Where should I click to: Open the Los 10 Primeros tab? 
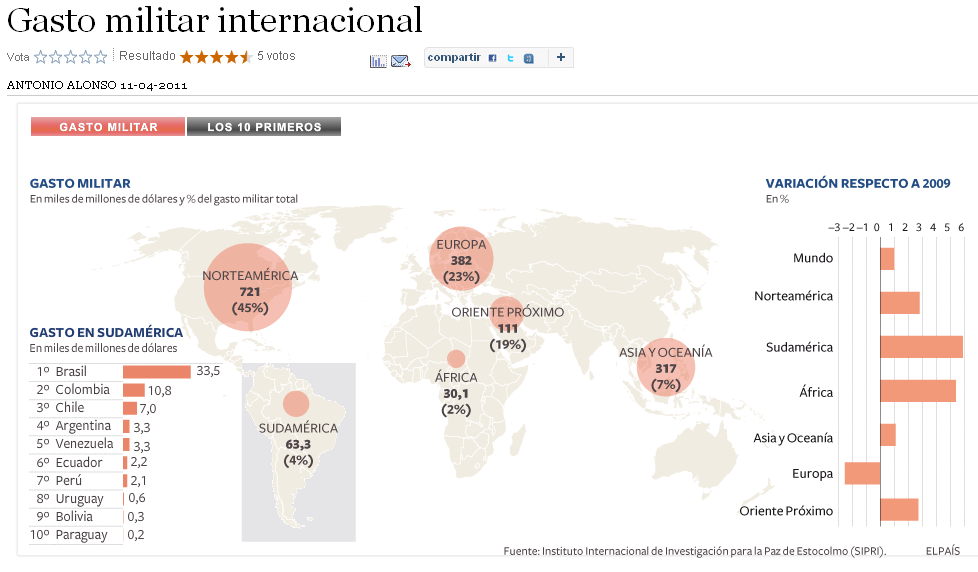tap(264, 127)
